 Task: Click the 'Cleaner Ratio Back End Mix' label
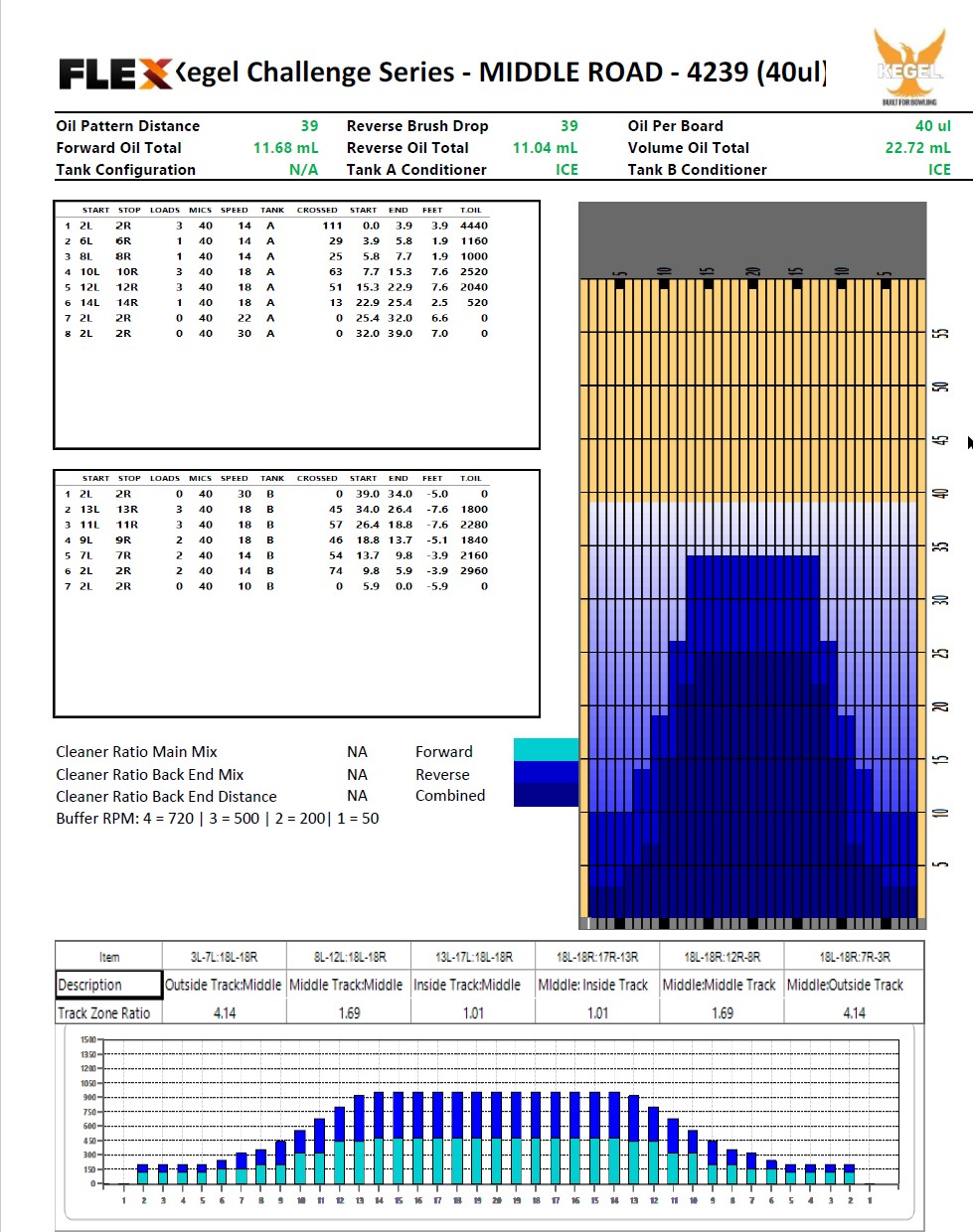coord(149,775)
